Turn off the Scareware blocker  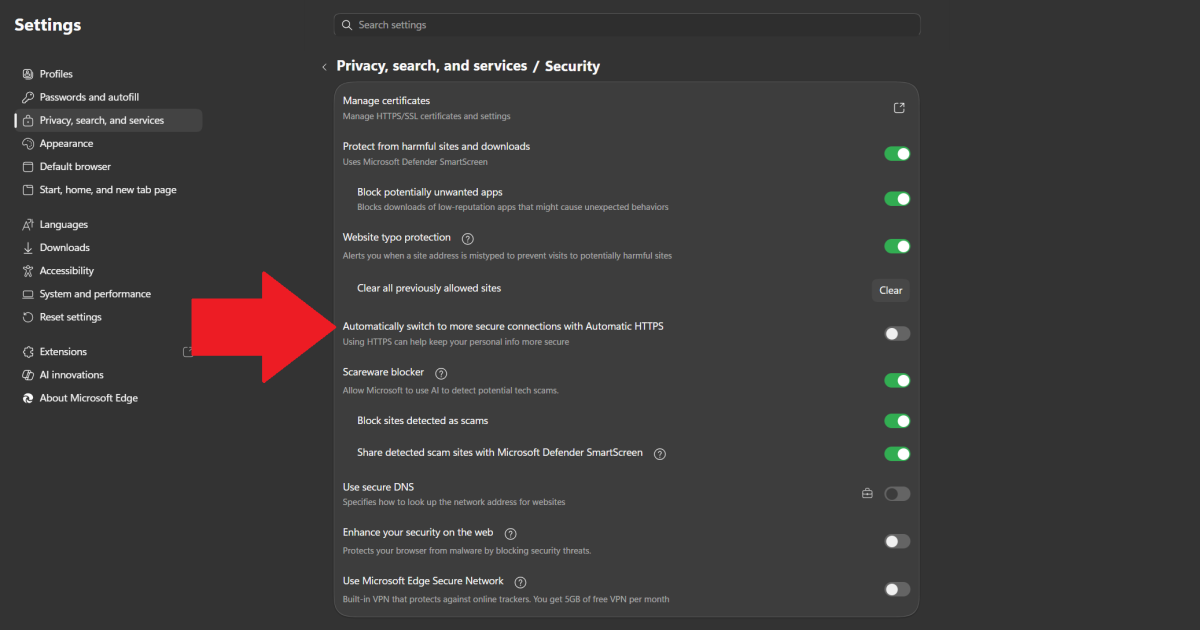coord(897,380)
